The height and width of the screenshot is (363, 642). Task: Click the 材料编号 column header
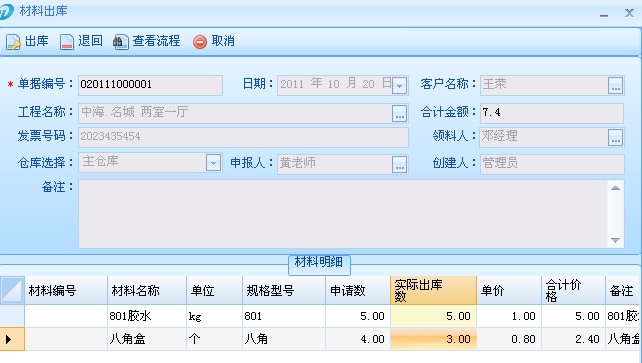coord(66,291)
